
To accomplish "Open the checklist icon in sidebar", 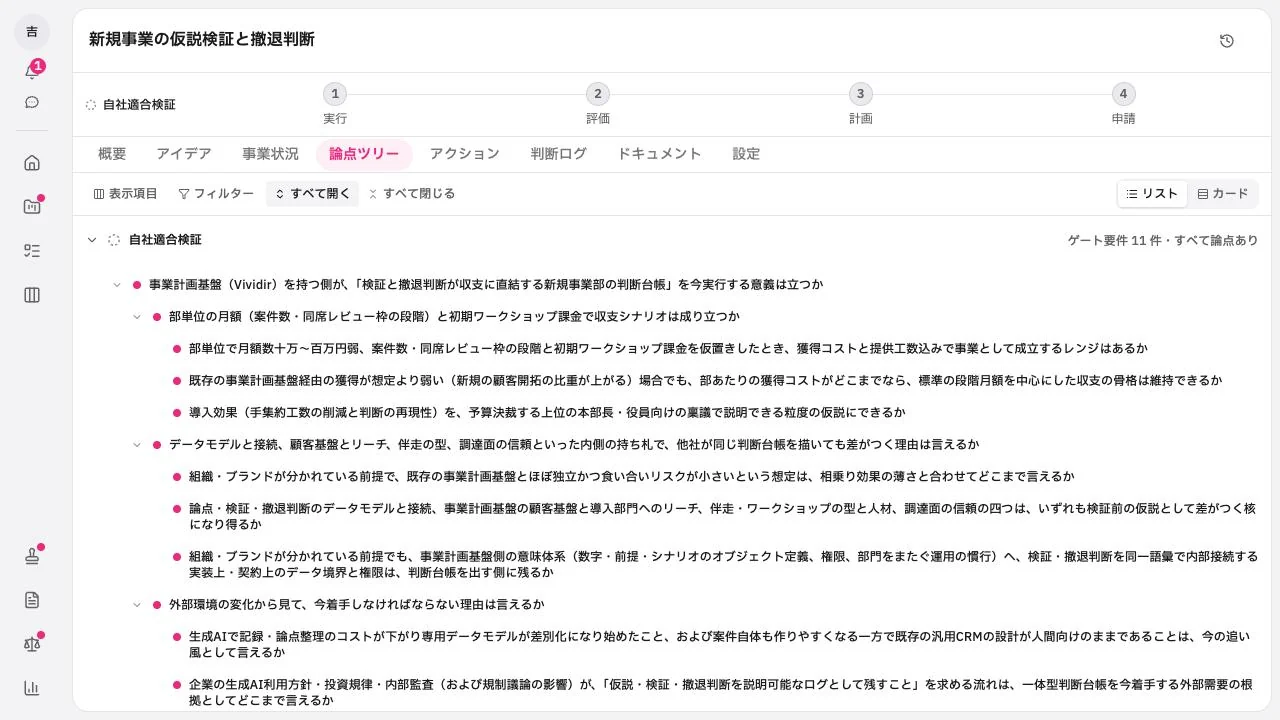I will pyautogui.click(x=32, y=251).
